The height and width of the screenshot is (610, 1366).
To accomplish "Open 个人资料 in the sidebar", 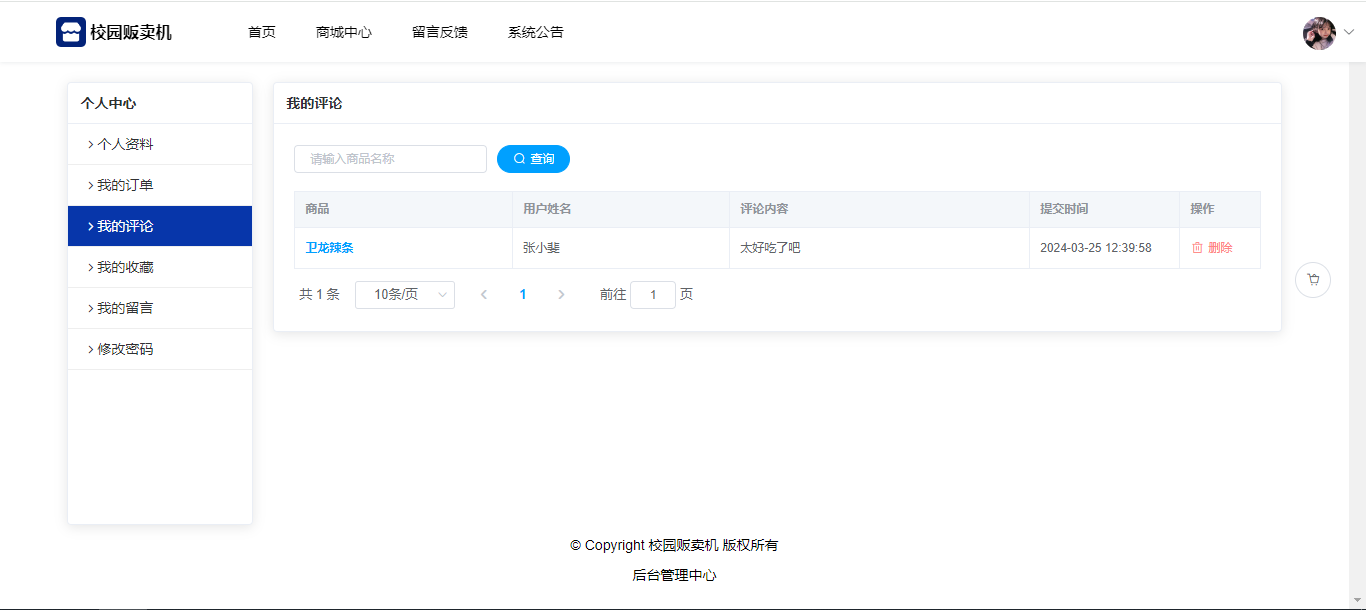I will (x=125, y=144).
